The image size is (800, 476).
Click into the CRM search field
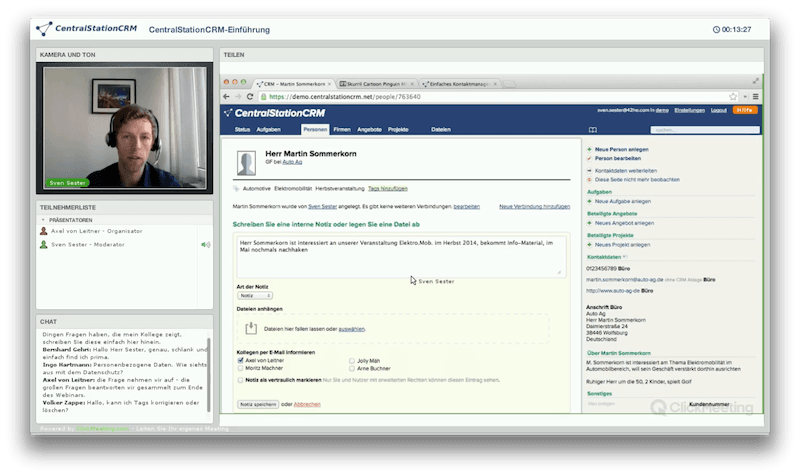(688, 130)
